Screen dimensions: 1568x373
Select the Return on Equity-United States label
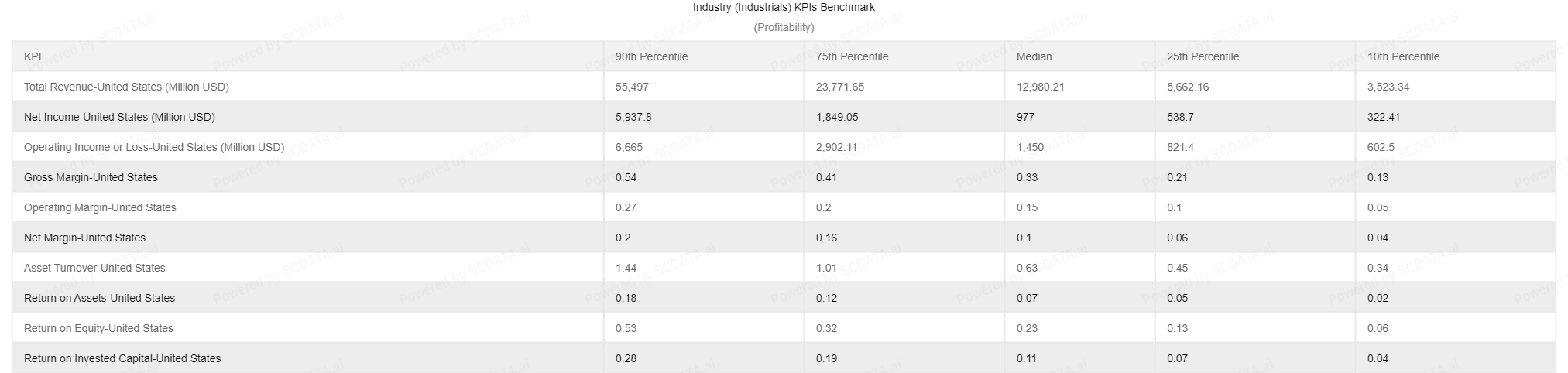click(98, 328)
